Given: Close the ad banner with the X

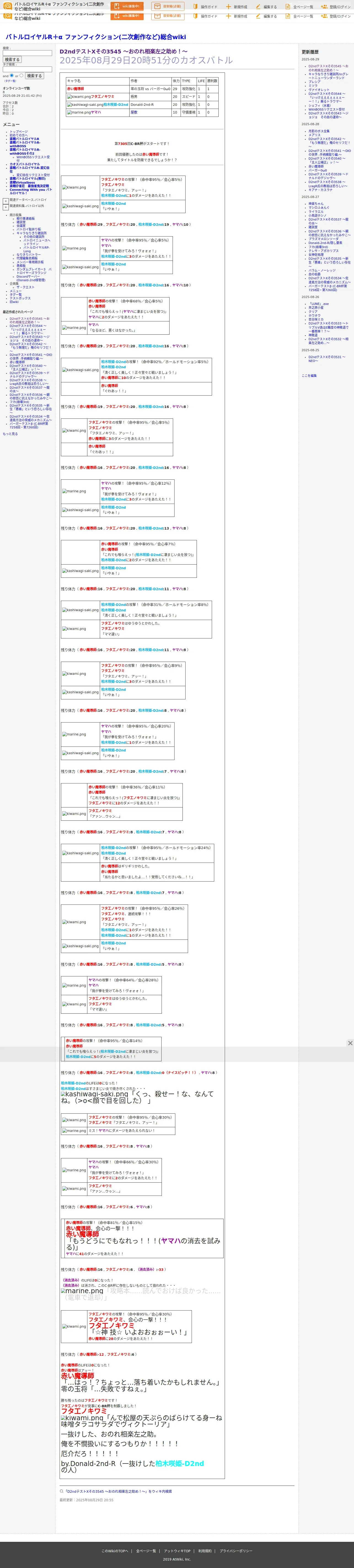Looking at the screenshot, I should point(350,1043).
